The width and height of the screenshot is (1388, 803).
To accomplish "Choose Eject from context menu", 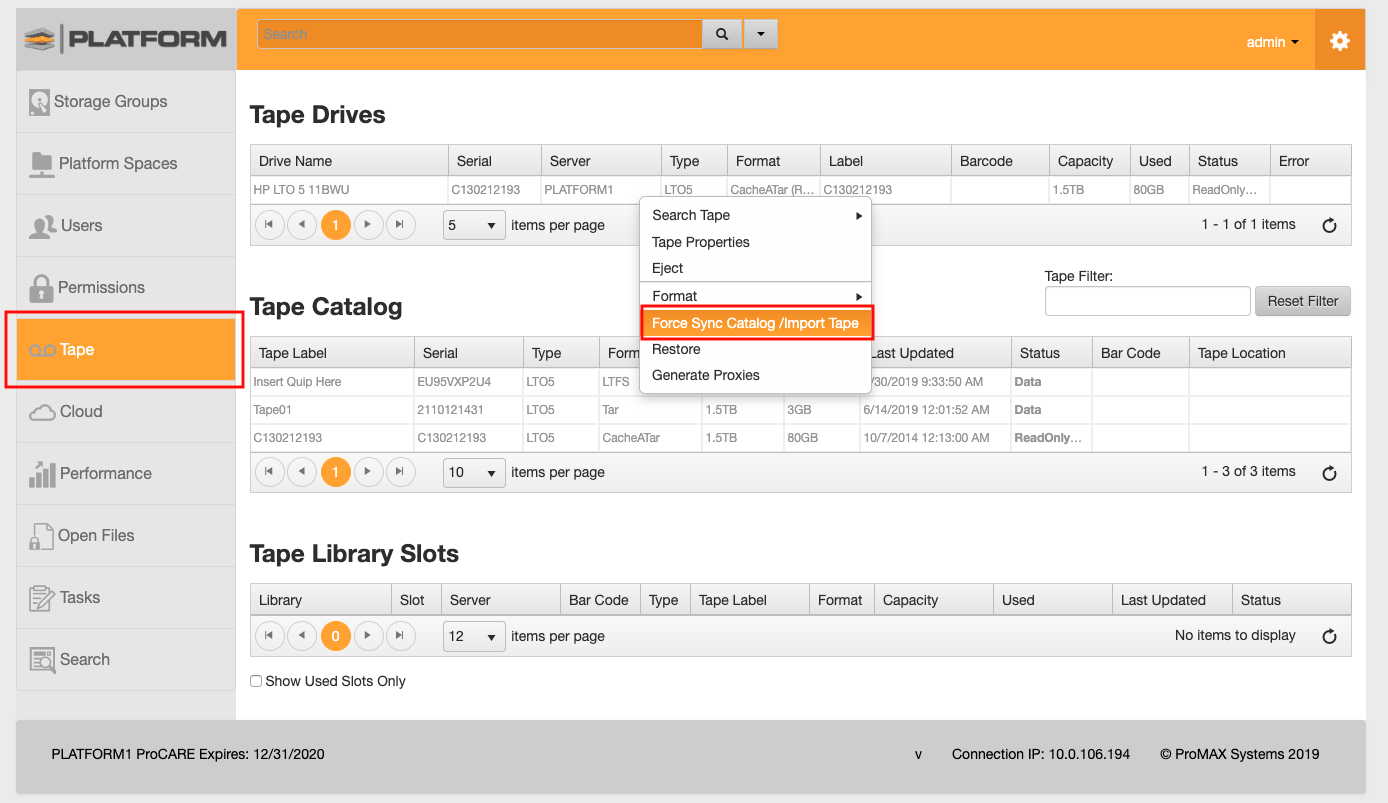I will click(756, 268).
